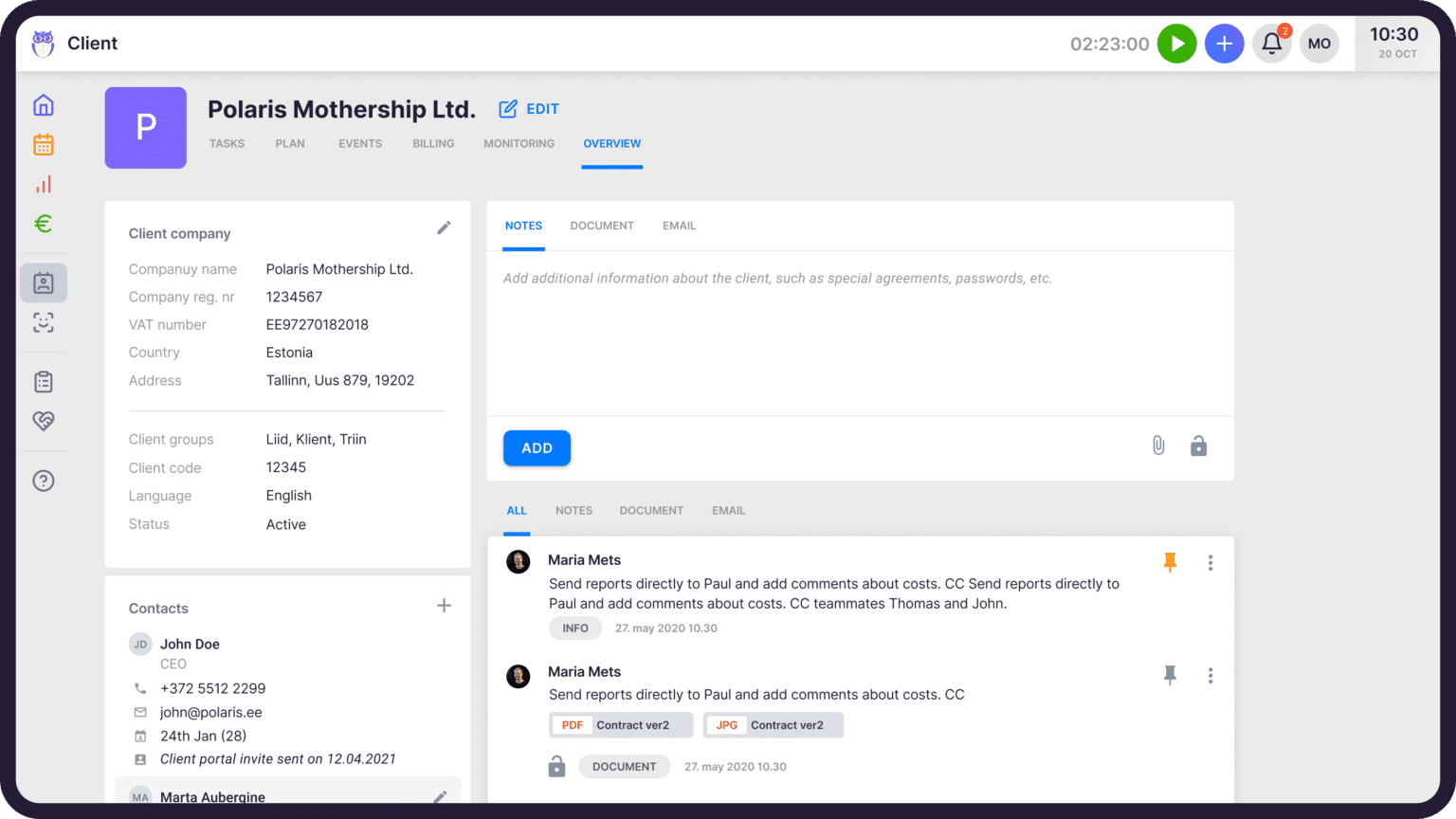Switch to the PLAN tab

290,144
